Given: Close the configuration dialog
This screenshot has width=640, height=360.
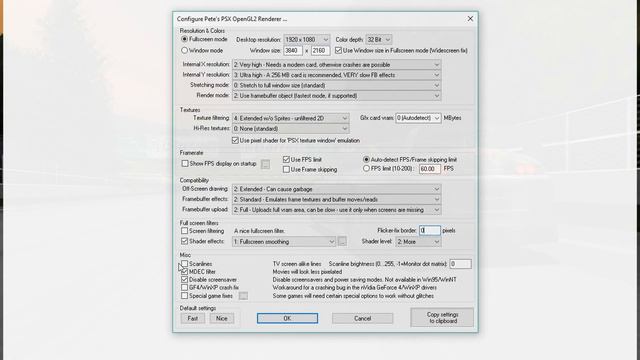Looking at the screenshot, I should click(470, 19).
